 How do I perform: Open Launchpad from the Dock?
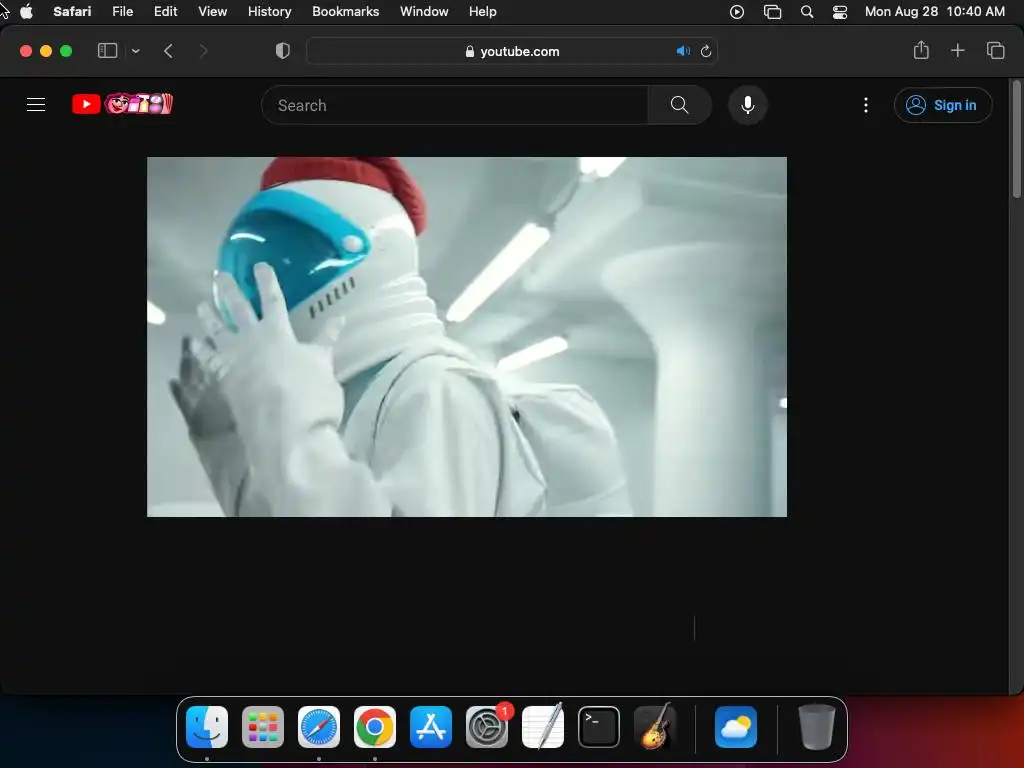263,727
